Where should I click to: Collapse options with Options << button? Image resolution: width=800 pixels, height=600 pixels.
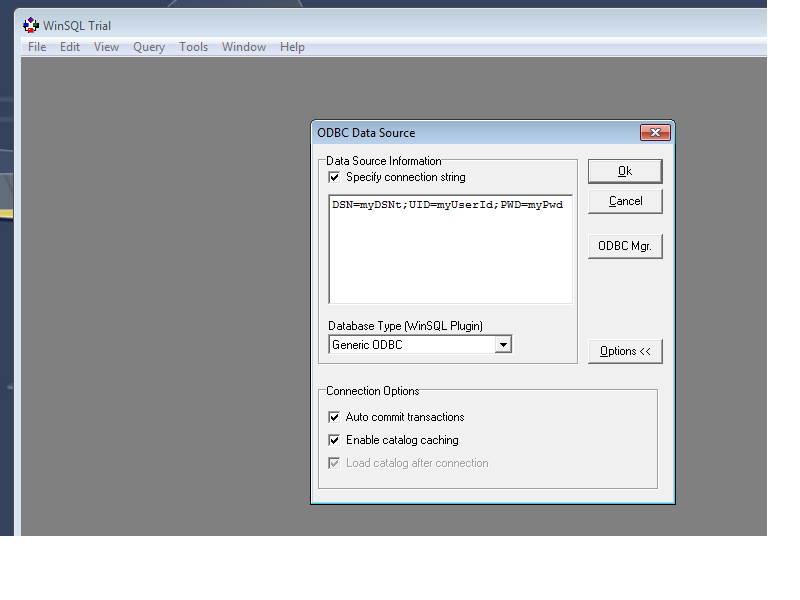click(x=625, y=351)
